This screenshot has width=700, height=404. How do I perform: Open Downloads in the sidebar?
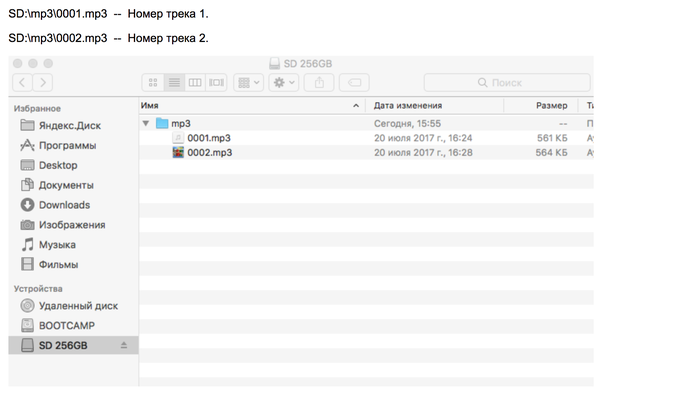click(x=64, y=205)
